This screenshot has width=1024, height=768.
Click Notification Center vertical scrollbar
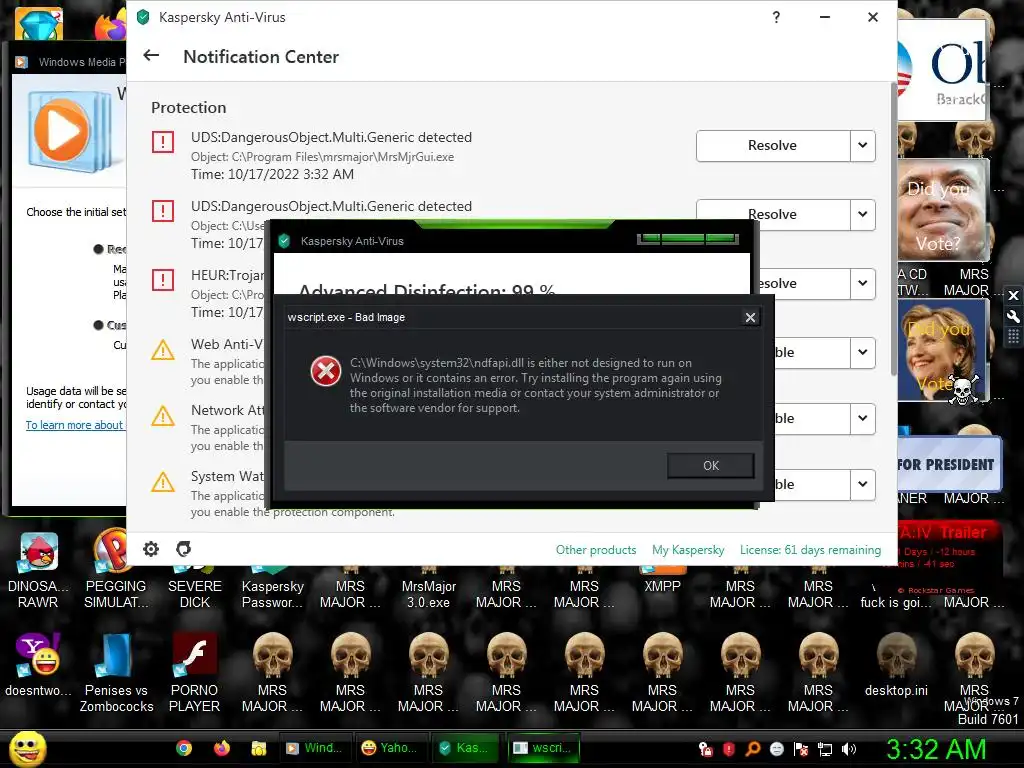point(893,229)
